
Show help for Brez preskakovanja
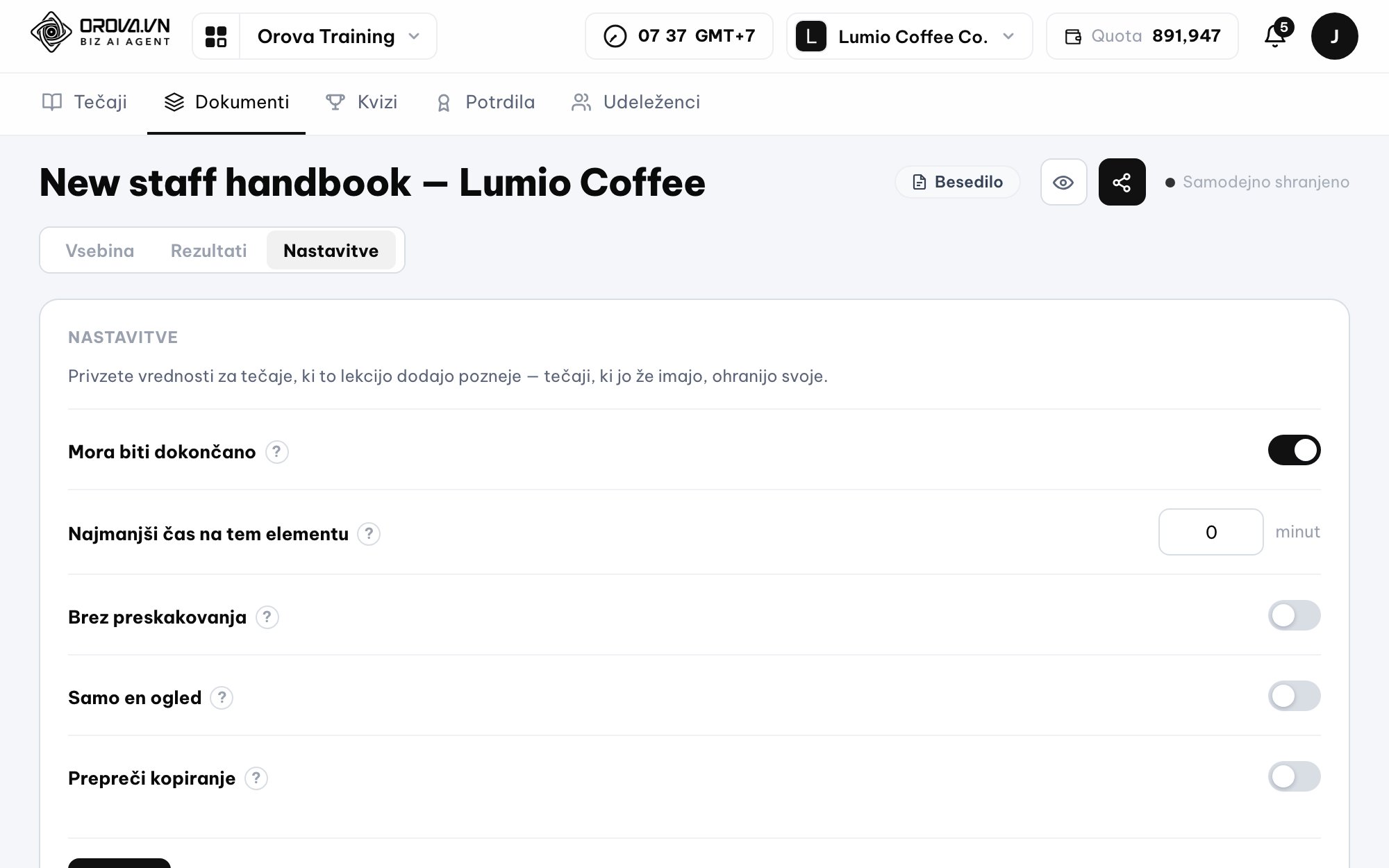tap(267, 617)
